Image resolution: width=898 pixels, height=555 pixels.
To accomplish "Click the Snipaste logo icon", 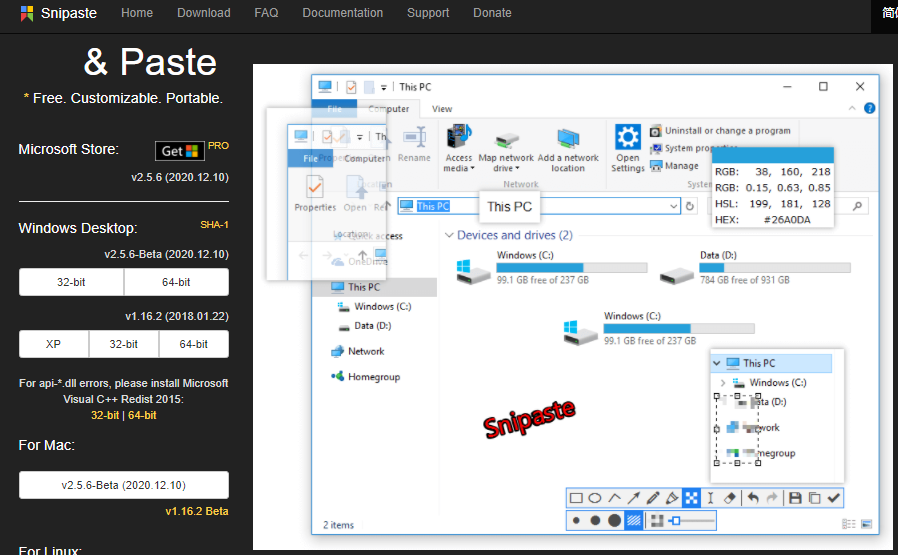I will pyautogui.click(x=26, y=13).
